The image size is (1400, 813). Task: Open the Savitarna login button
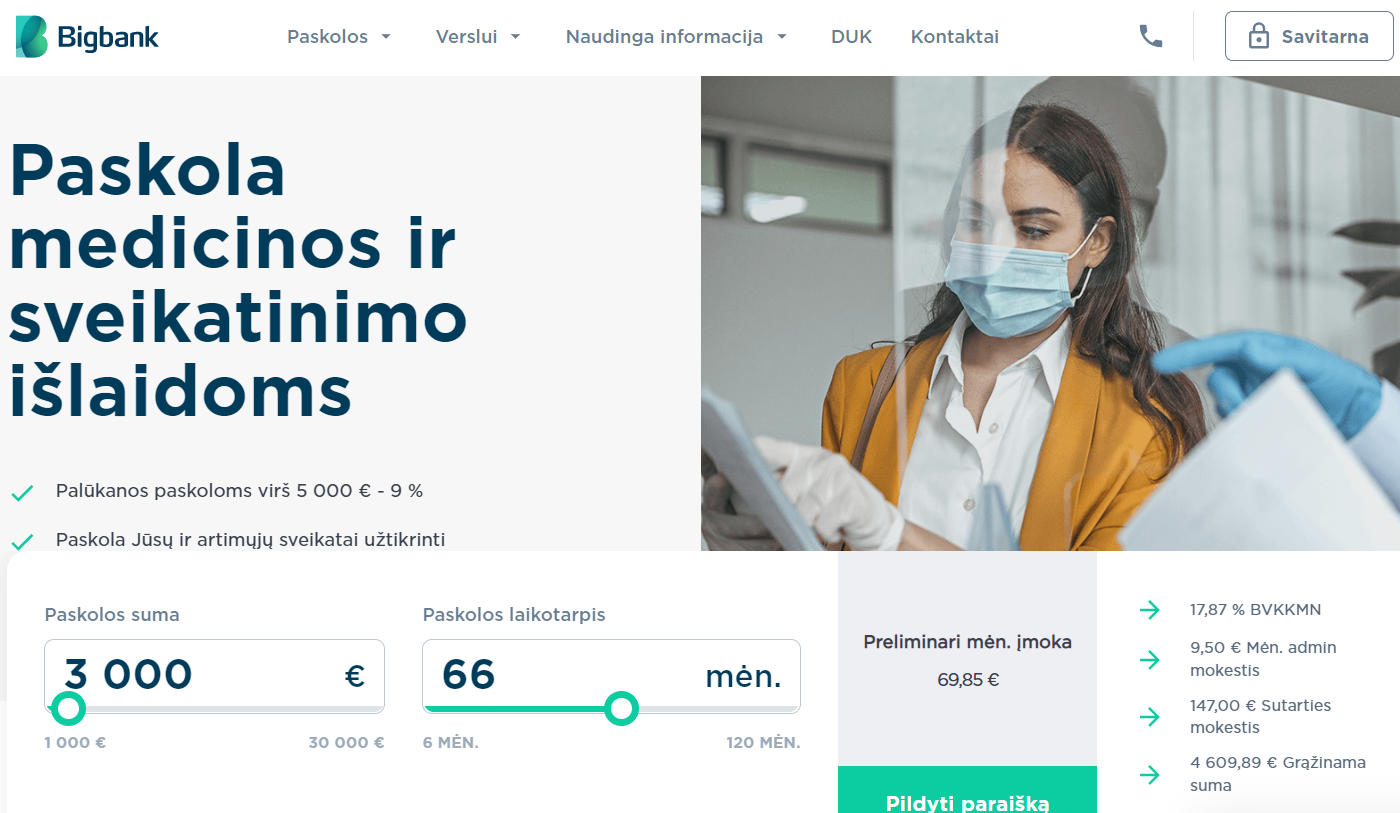tap(1308, 37)
